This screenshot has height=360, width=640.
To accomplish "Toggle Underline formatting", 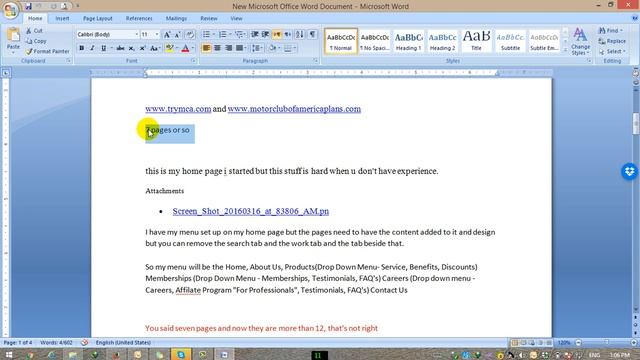I will pyautogui.click(x=103, y=48).
